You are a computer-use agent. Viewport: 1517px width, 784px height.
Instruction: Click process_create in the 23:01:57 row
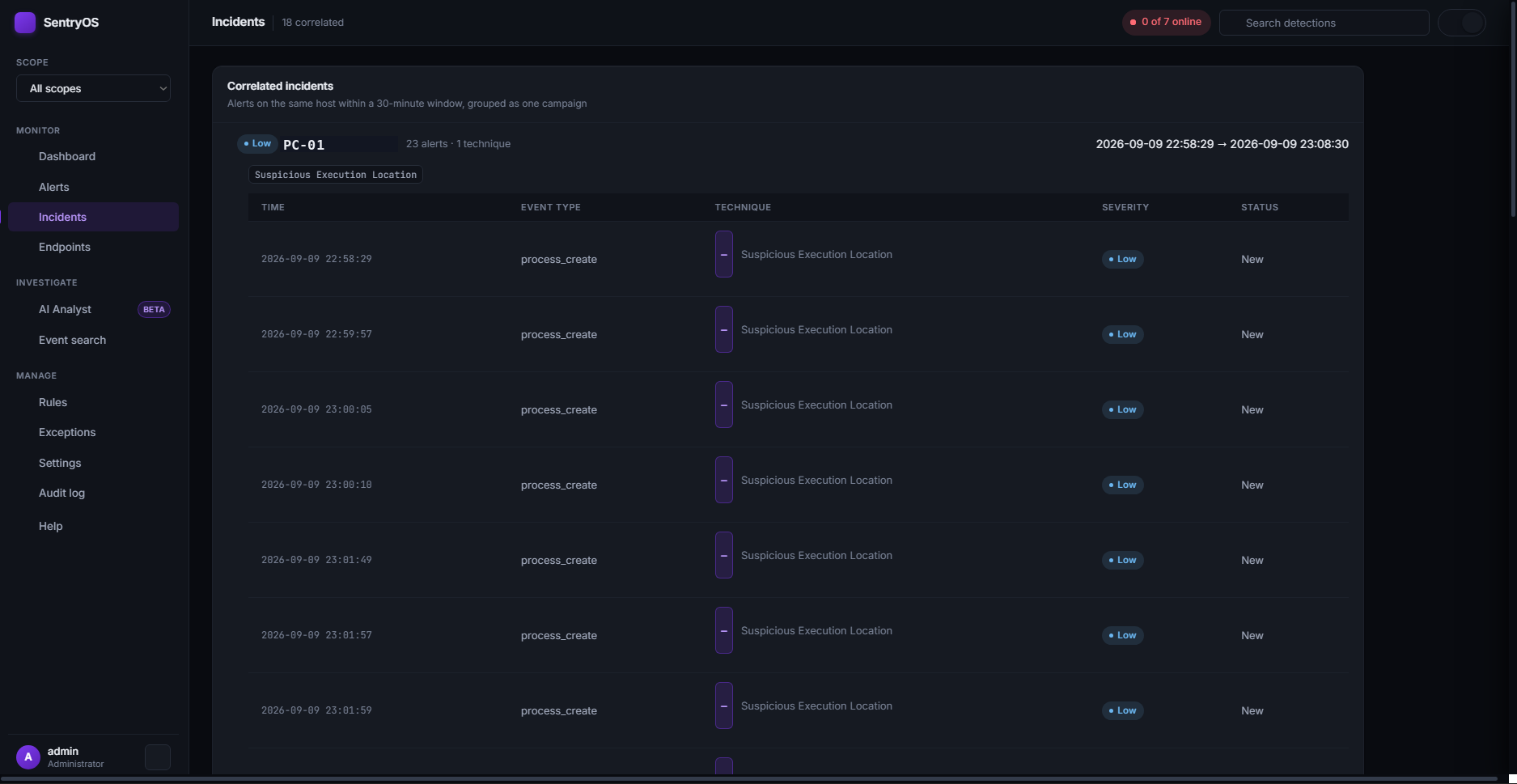coord(559,635)
